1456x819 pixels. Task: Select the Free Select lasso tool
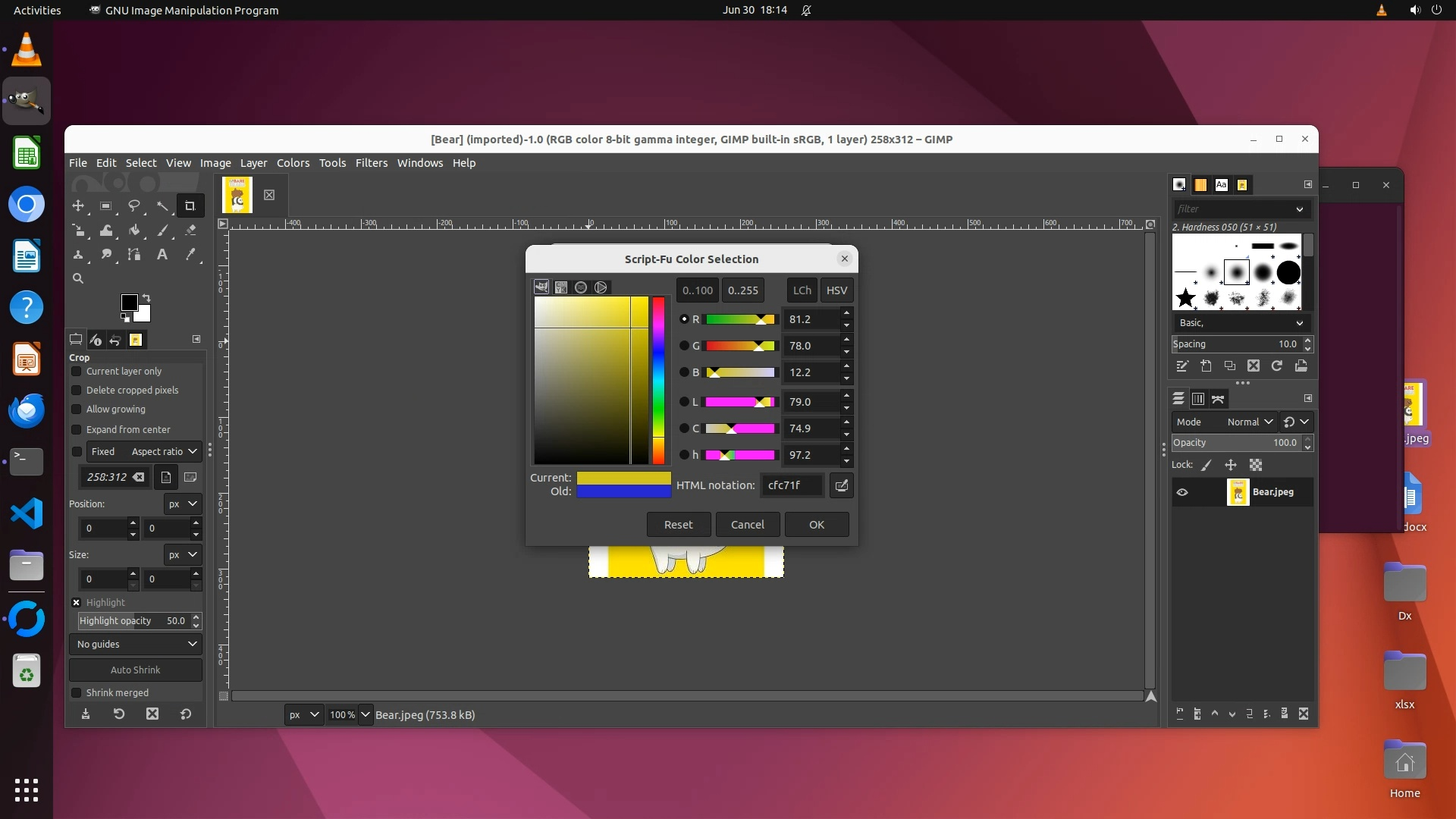coord(134,206)
